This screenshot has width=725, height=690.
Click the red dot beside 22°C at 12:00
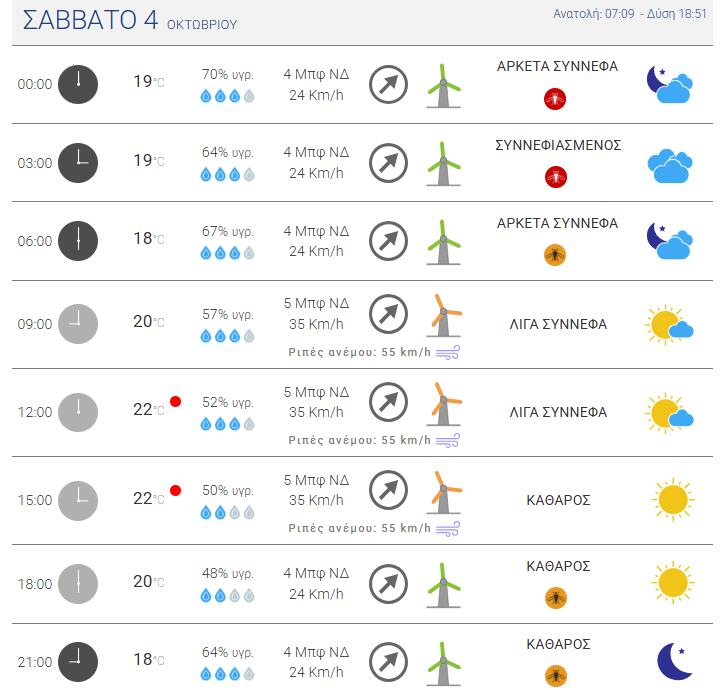click(x=176, y=402)
